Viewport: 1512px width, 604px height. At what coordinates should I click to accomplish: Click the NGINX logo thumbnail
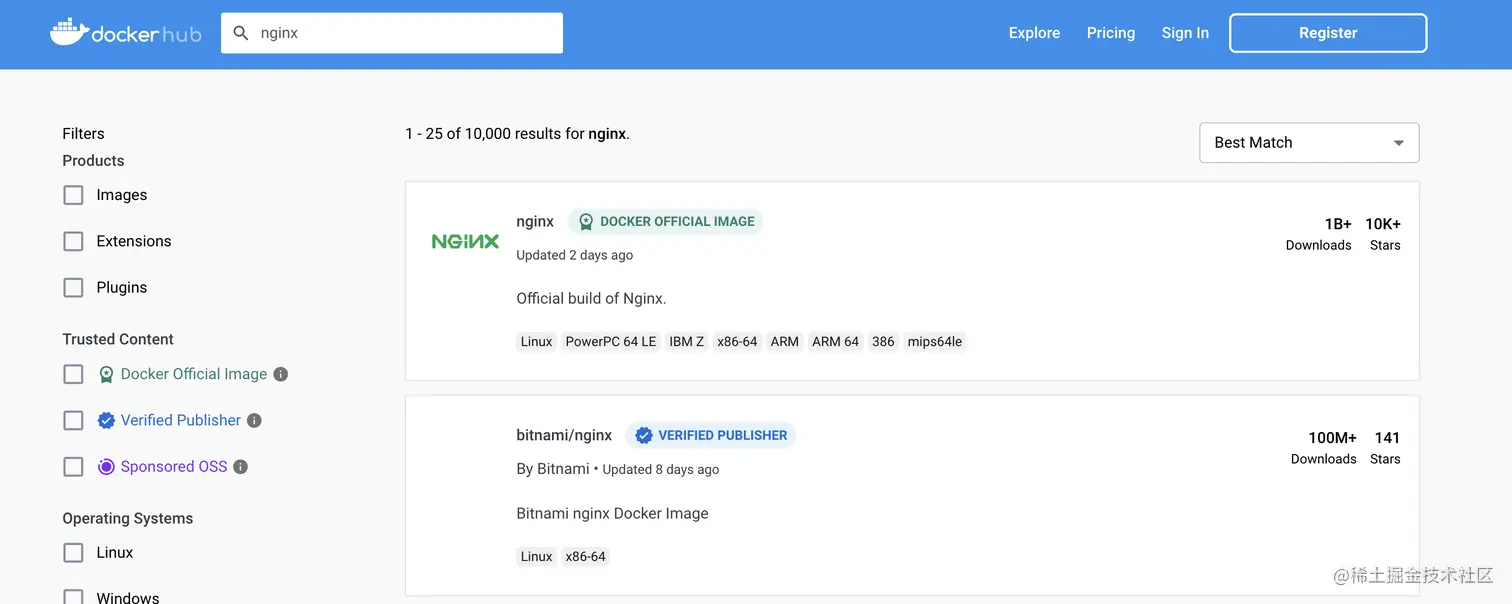coord(465,241)
